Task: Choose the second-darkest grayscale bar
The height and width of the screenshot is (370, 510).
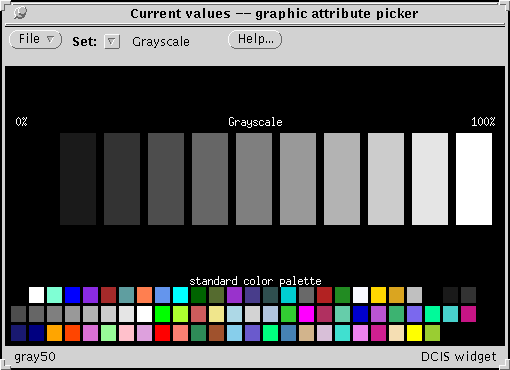Action: click(122, 179)
